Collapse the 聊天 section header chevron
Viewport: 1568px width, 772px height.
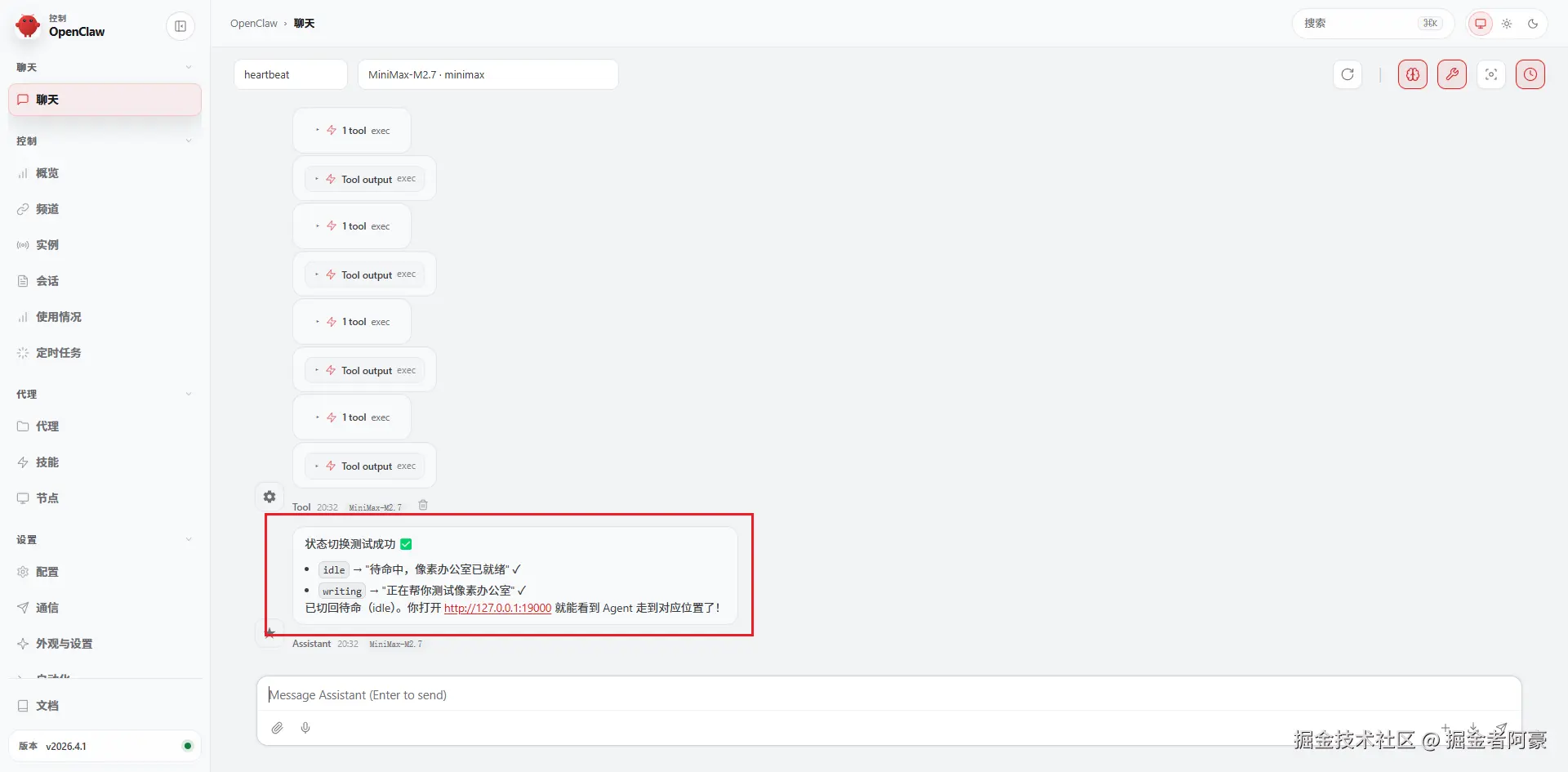tap(189, 67)
